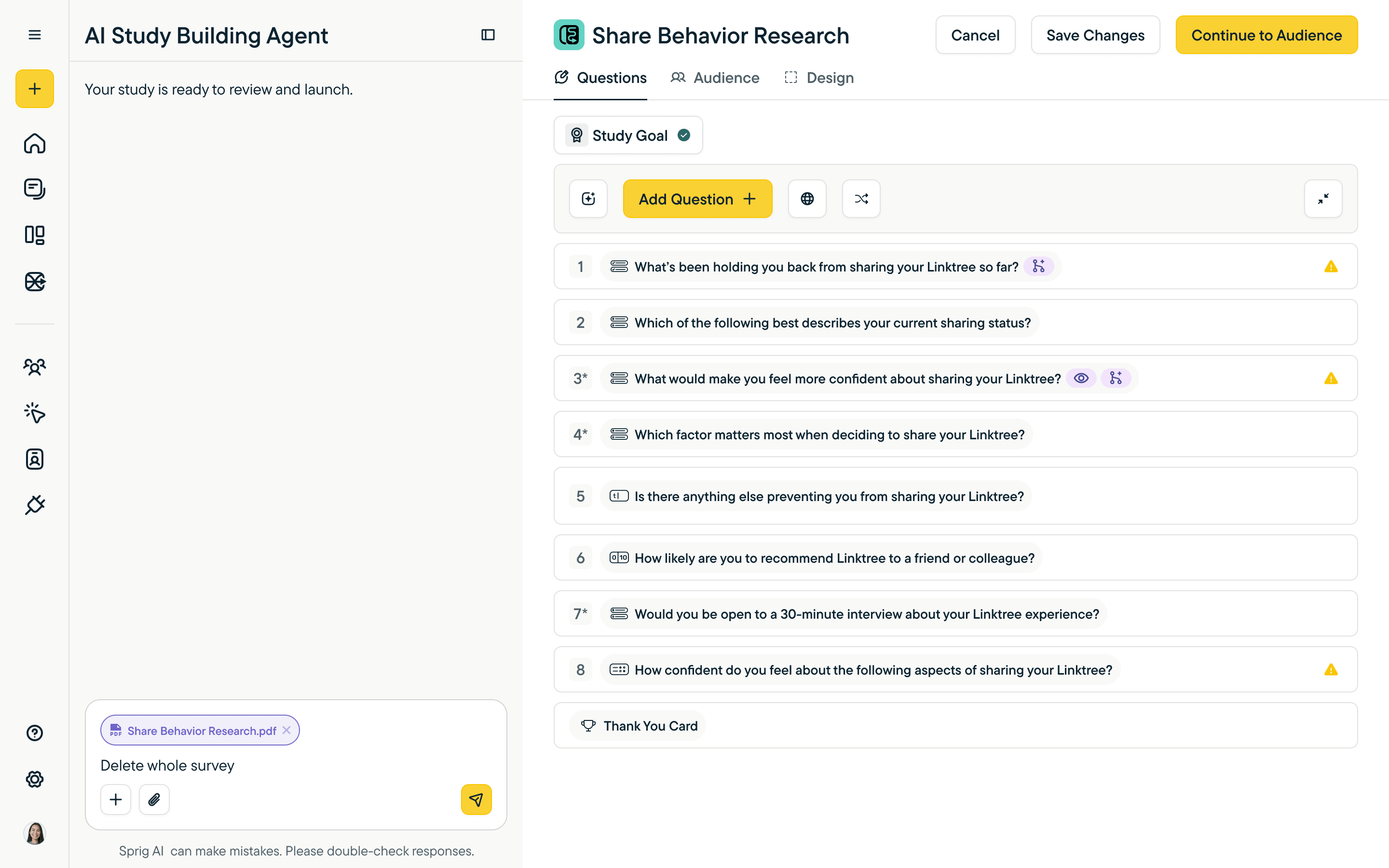Open the globe language settings button
Screen dimensions: 1389x868
coord(807,199)
